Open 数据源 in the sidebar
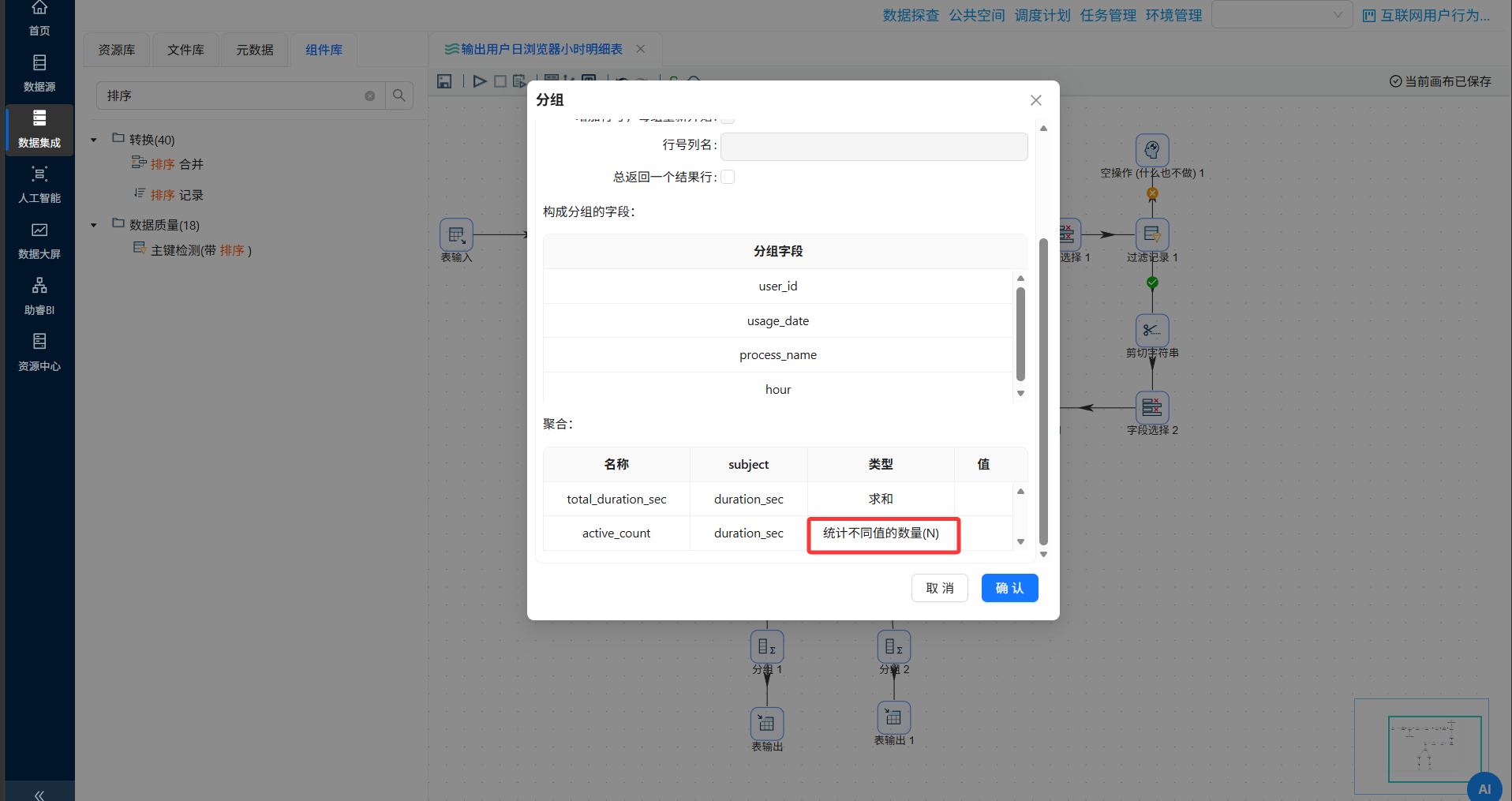This screenshot has height=801, width=1512. (x=39, y=73)
